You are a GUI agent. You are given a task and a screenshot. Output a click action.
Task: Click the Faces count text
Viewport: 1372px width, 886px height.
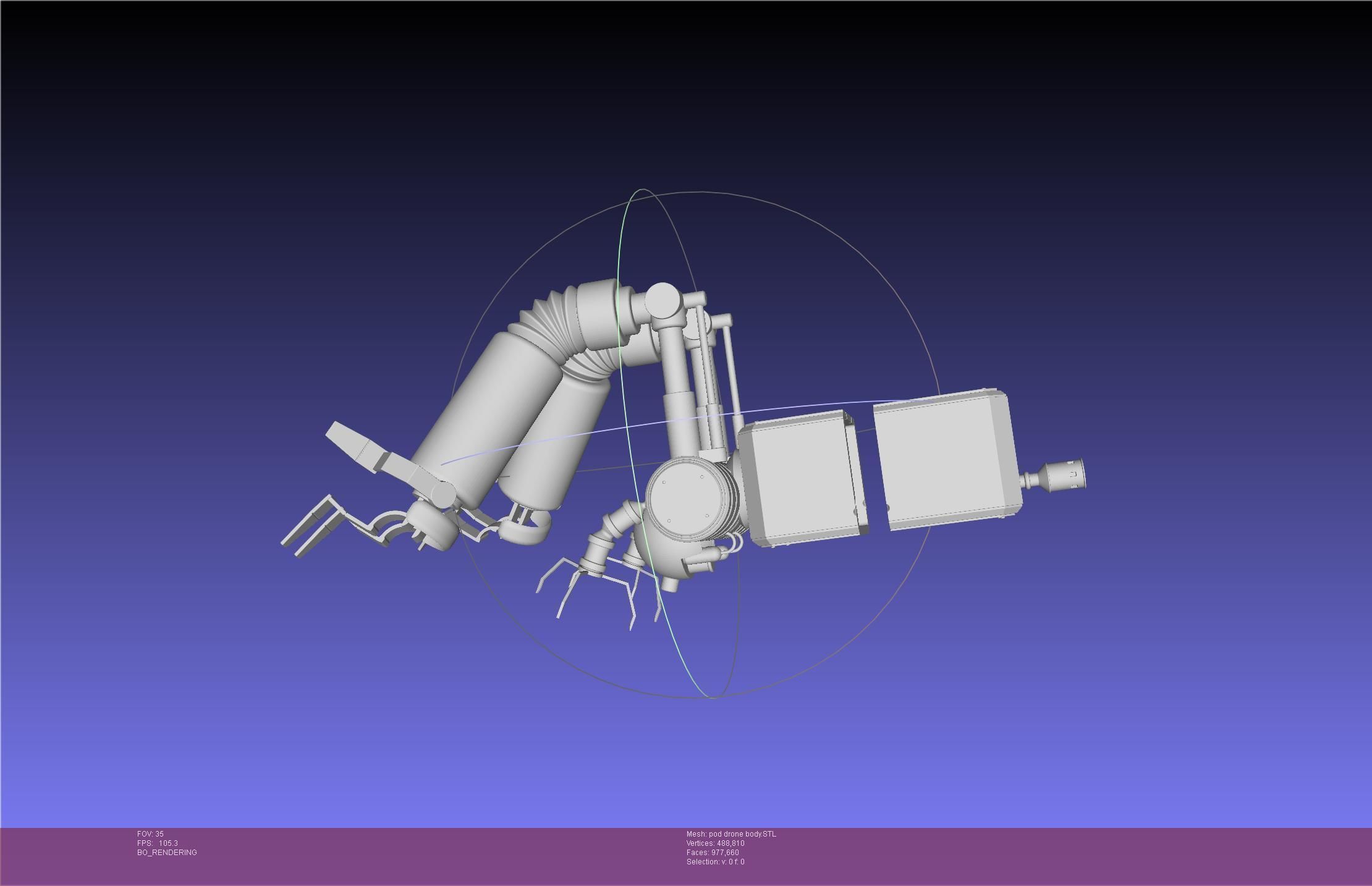pyautogui.click(x=713, y=853)
